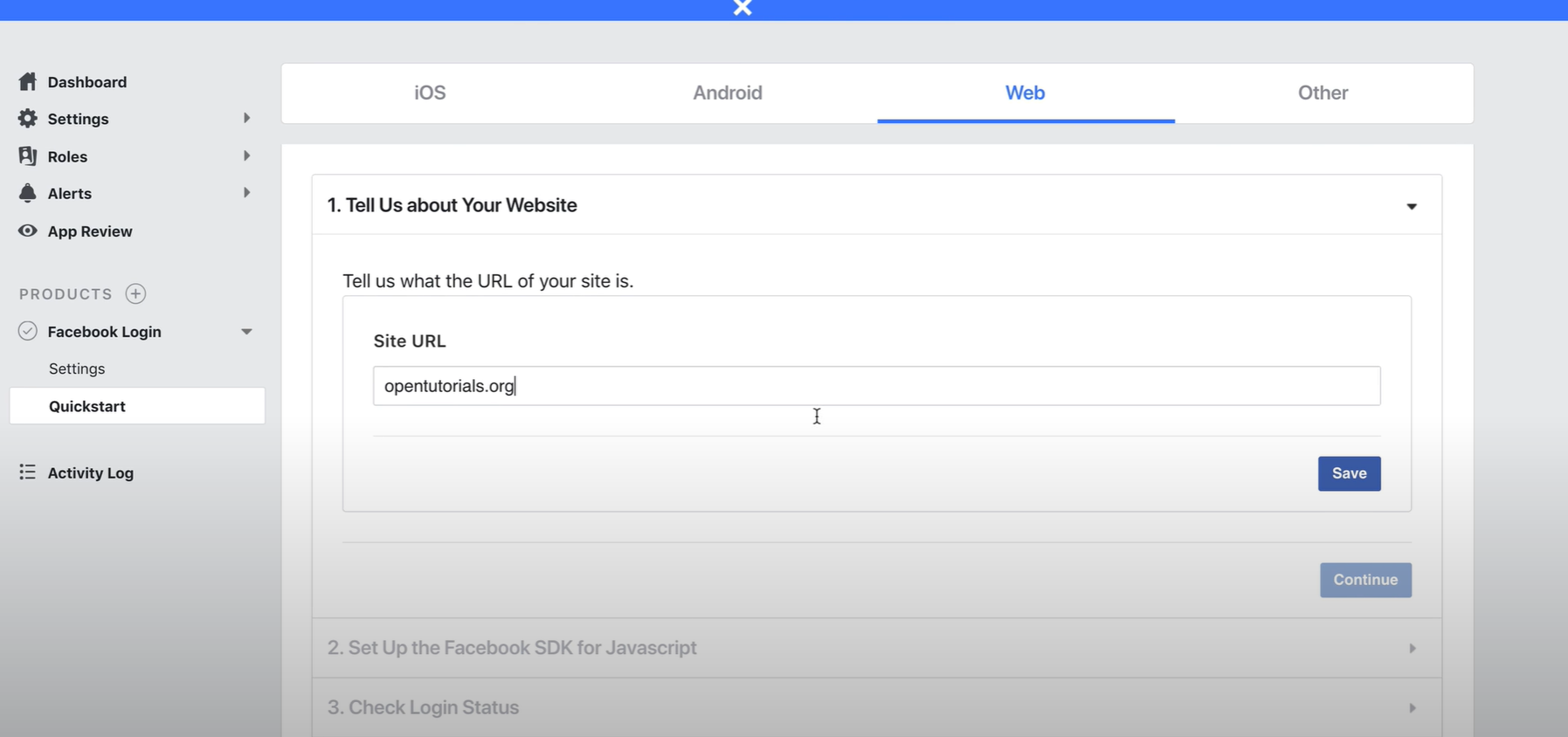Click the Facebook Login checkmark icon
The image size is (1568, 737).
(x=28, y=331)
